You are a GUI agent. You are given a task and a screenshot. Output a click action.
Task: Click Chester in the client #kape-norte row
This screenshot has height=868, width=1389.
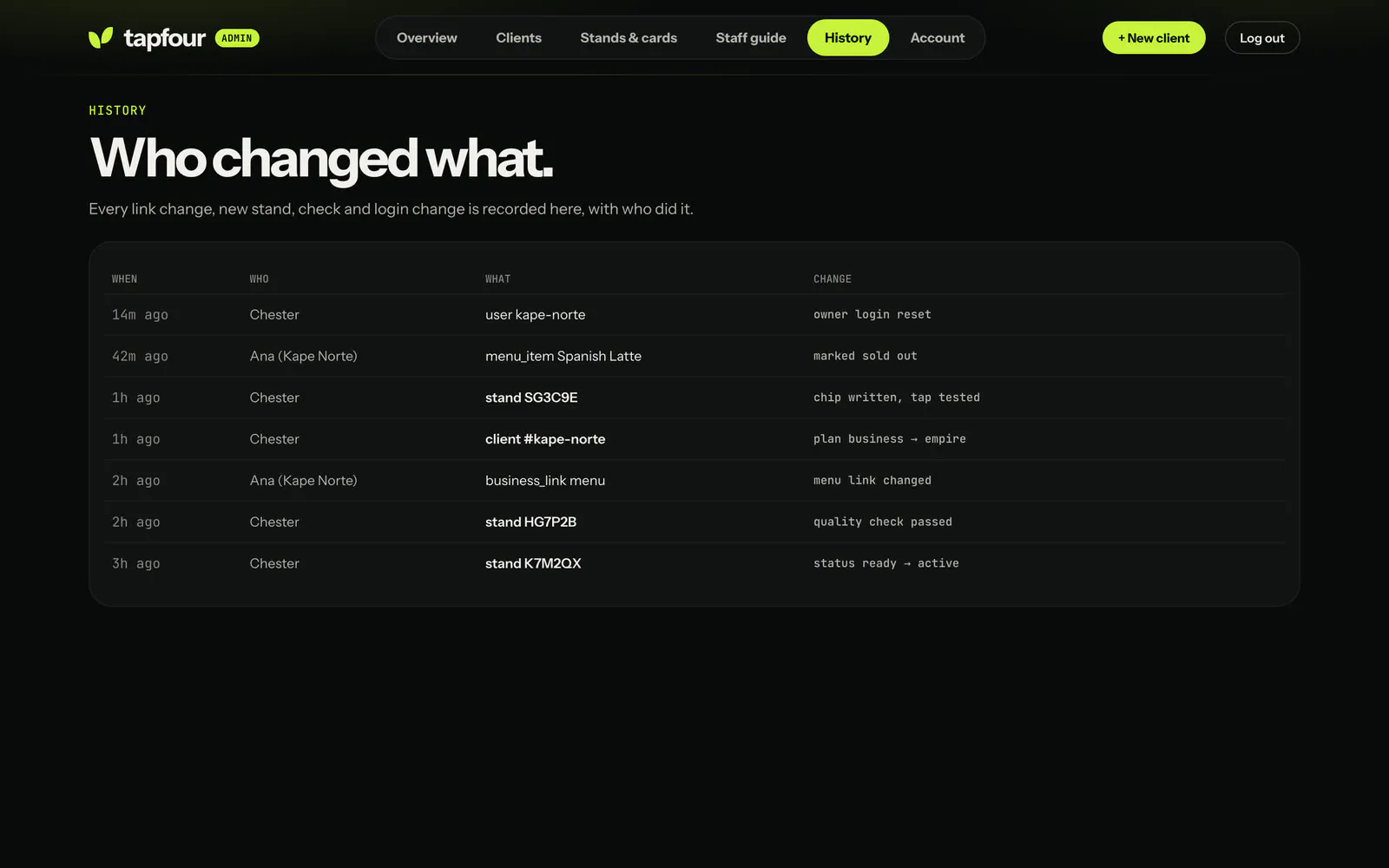[274, 439]
